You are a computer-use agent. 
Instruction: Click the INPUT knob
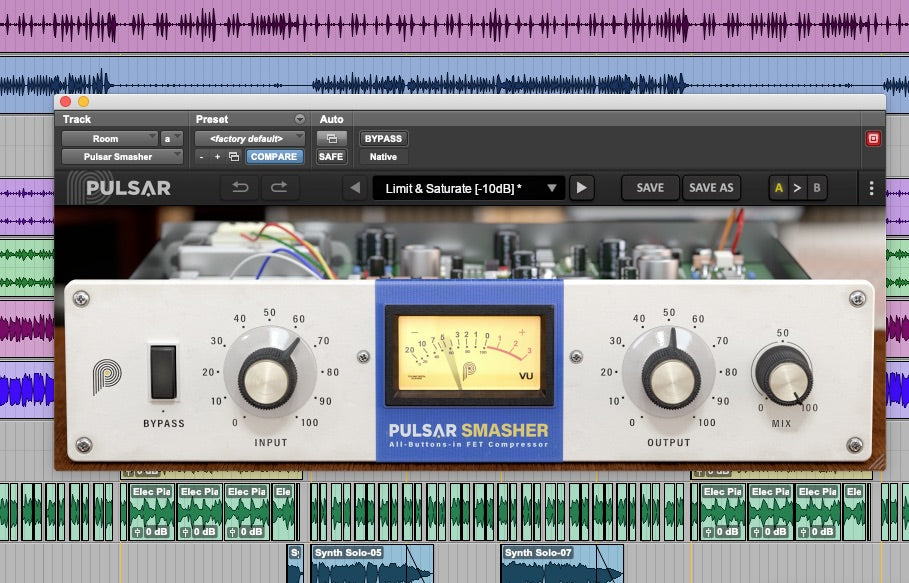267,379
